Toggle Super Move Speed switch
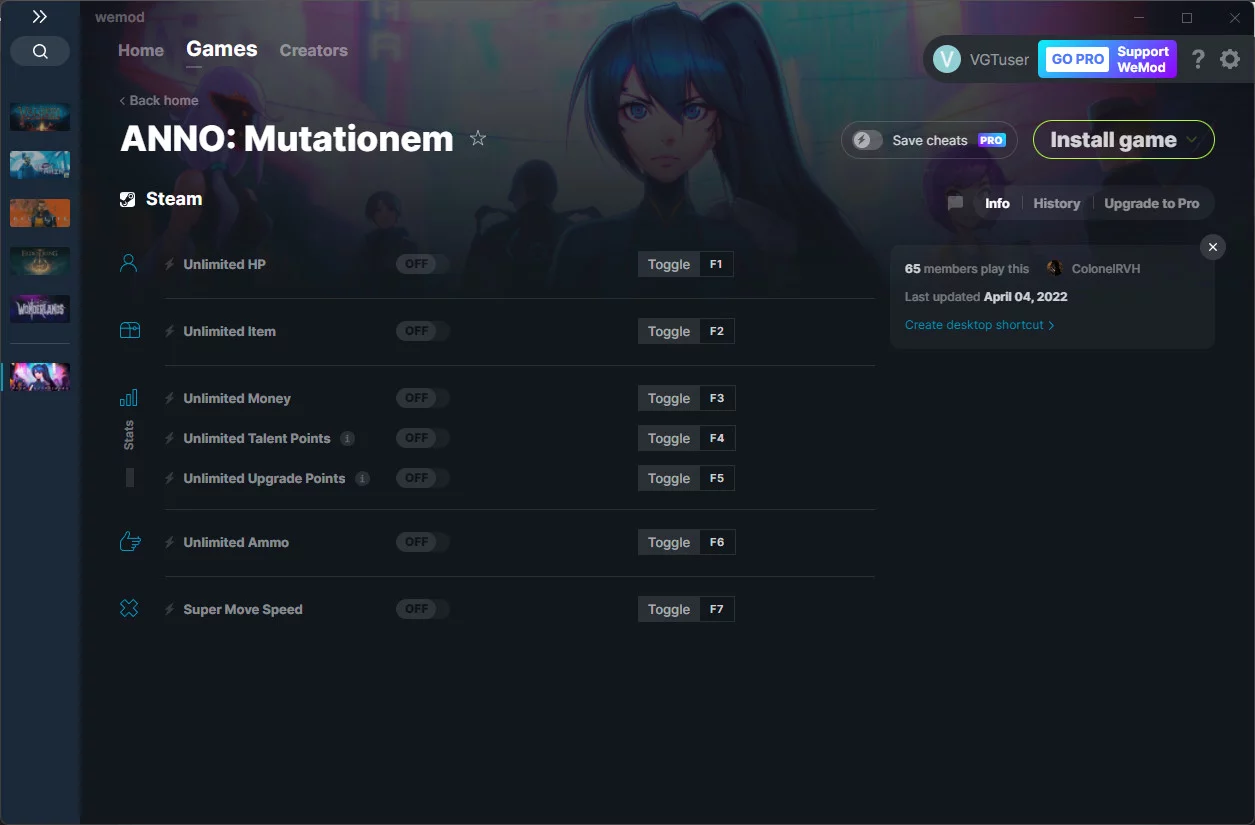 pos(422,609)
